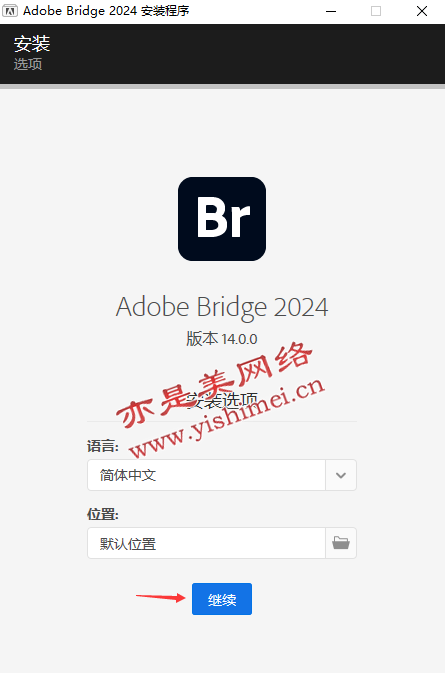Click the 版本 14.0.0 version text
The image size is (445, 673).
pyautogui.click(x=222, y=339)
